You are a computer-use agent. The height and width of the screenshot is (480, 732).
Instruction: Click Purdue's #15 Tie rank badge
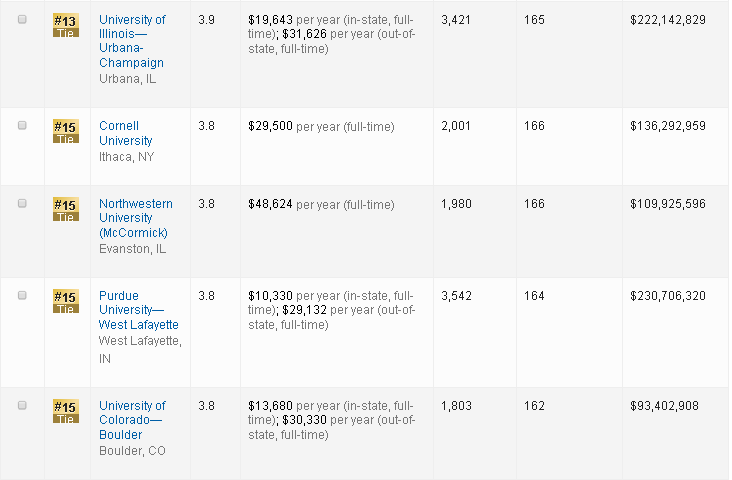click(x=65, y=301)
